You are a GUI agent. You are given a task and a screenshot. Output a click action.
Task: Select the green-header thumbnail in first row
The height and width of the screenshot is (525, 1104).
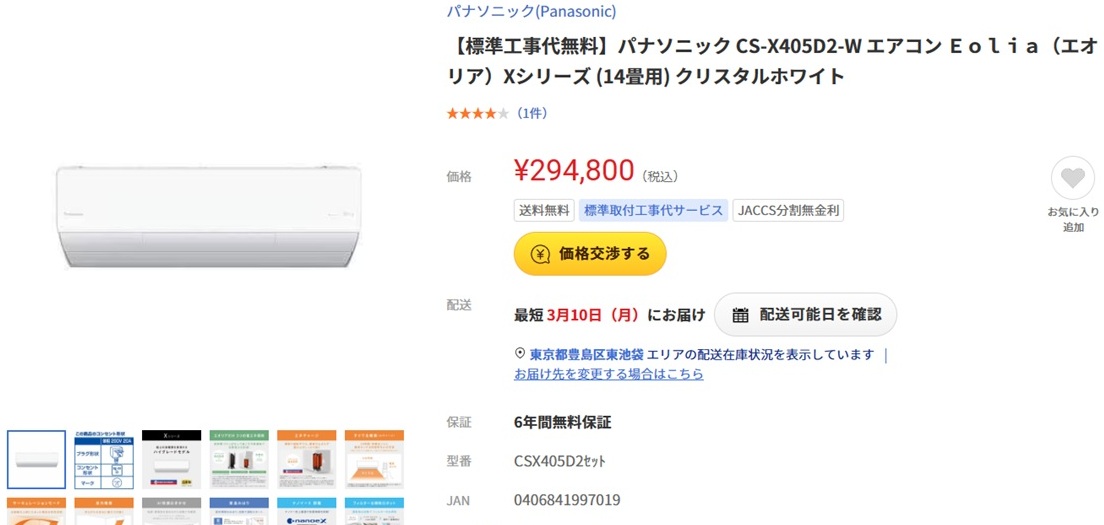(238, 460)
